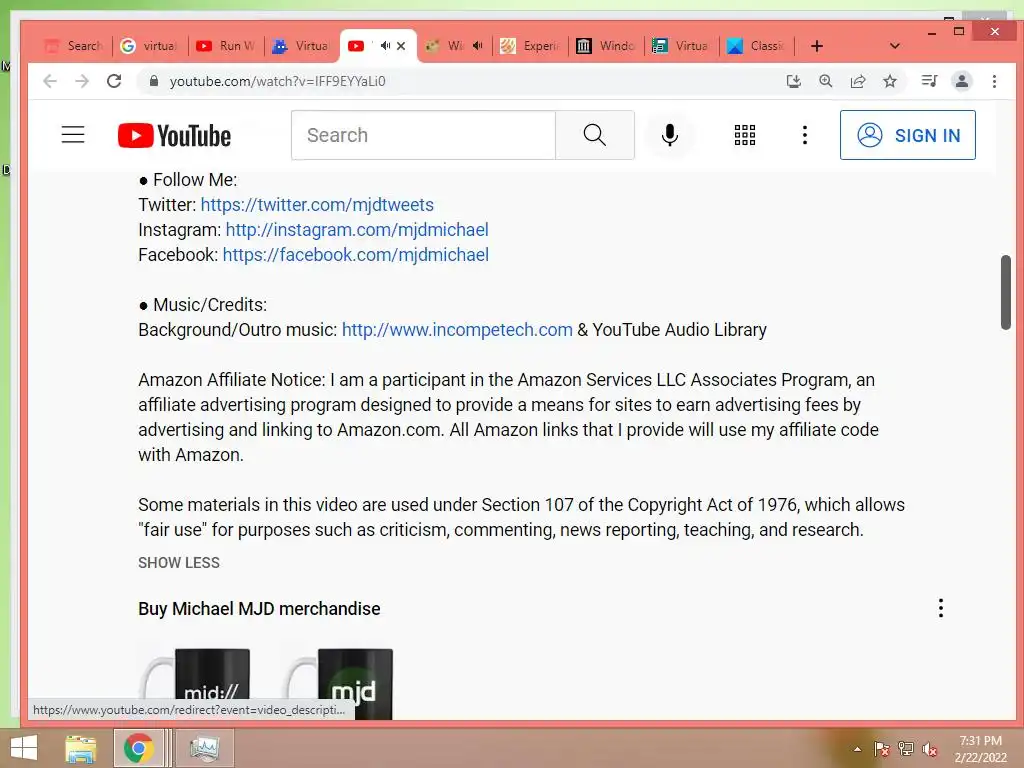Open merchandise shelf three-dot options
The image size is (1024, 768).
coord(940,608)
